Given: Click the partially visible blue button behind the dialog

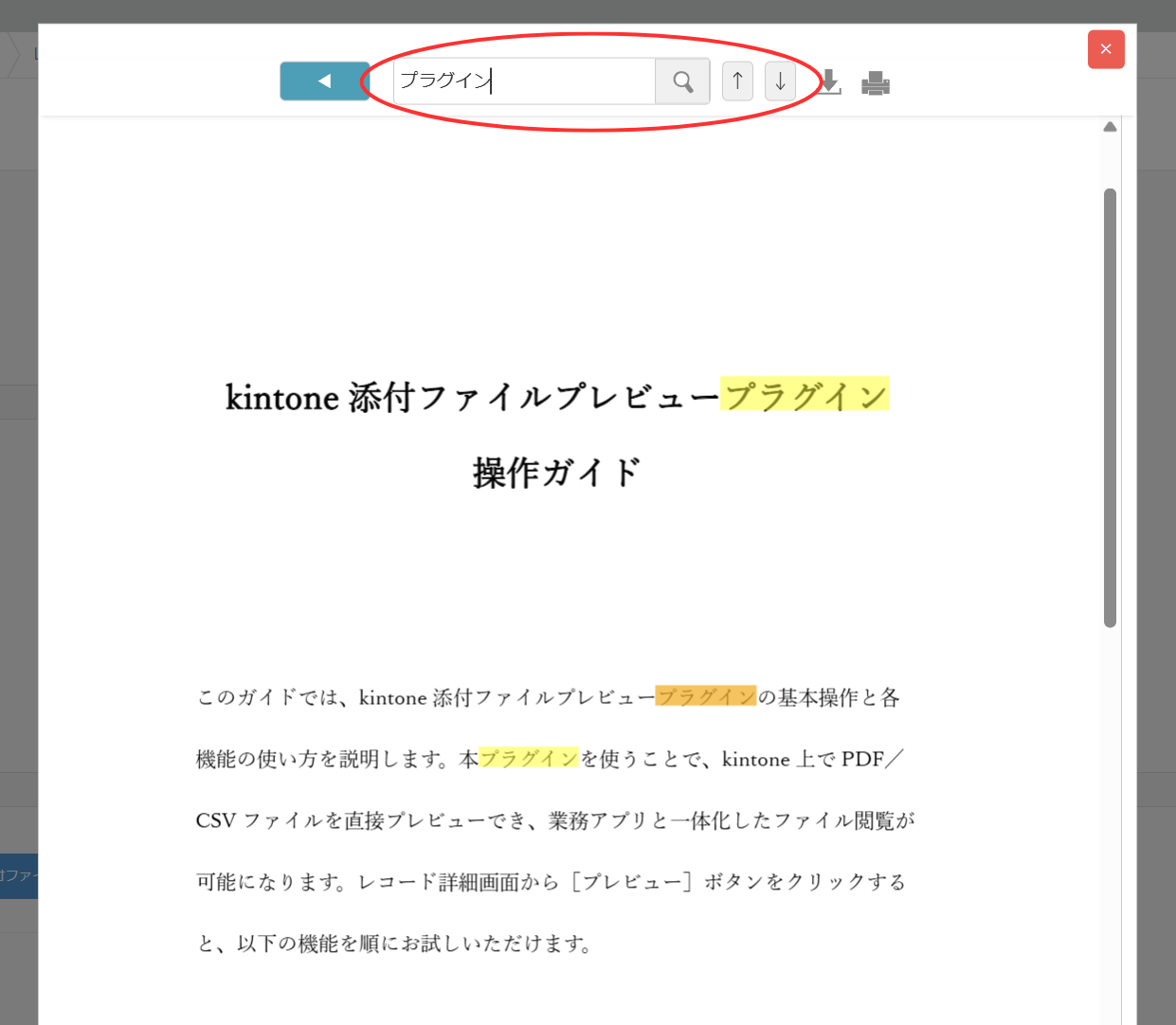Looking at the screenshot, I should click(17, 877).
